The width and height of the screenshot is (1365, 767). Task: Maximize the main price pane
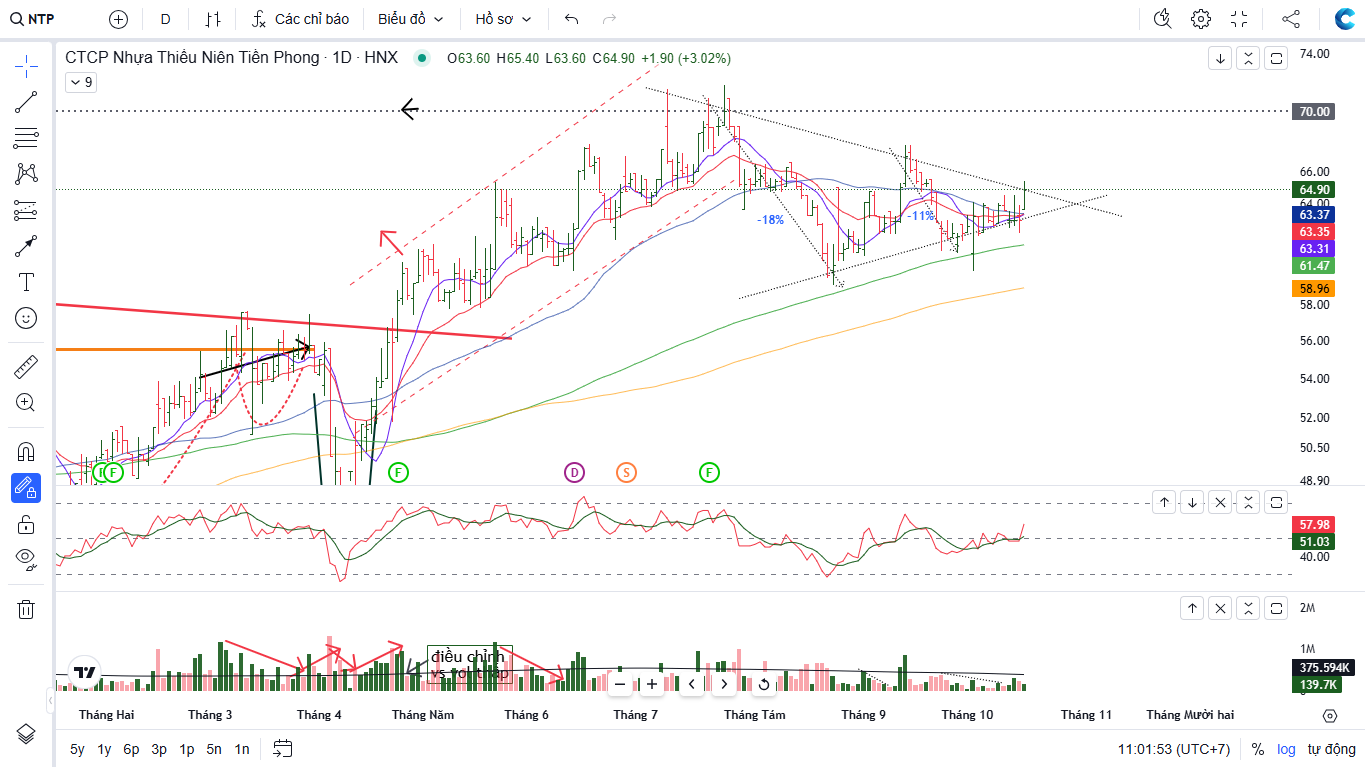click(1276, 58)
